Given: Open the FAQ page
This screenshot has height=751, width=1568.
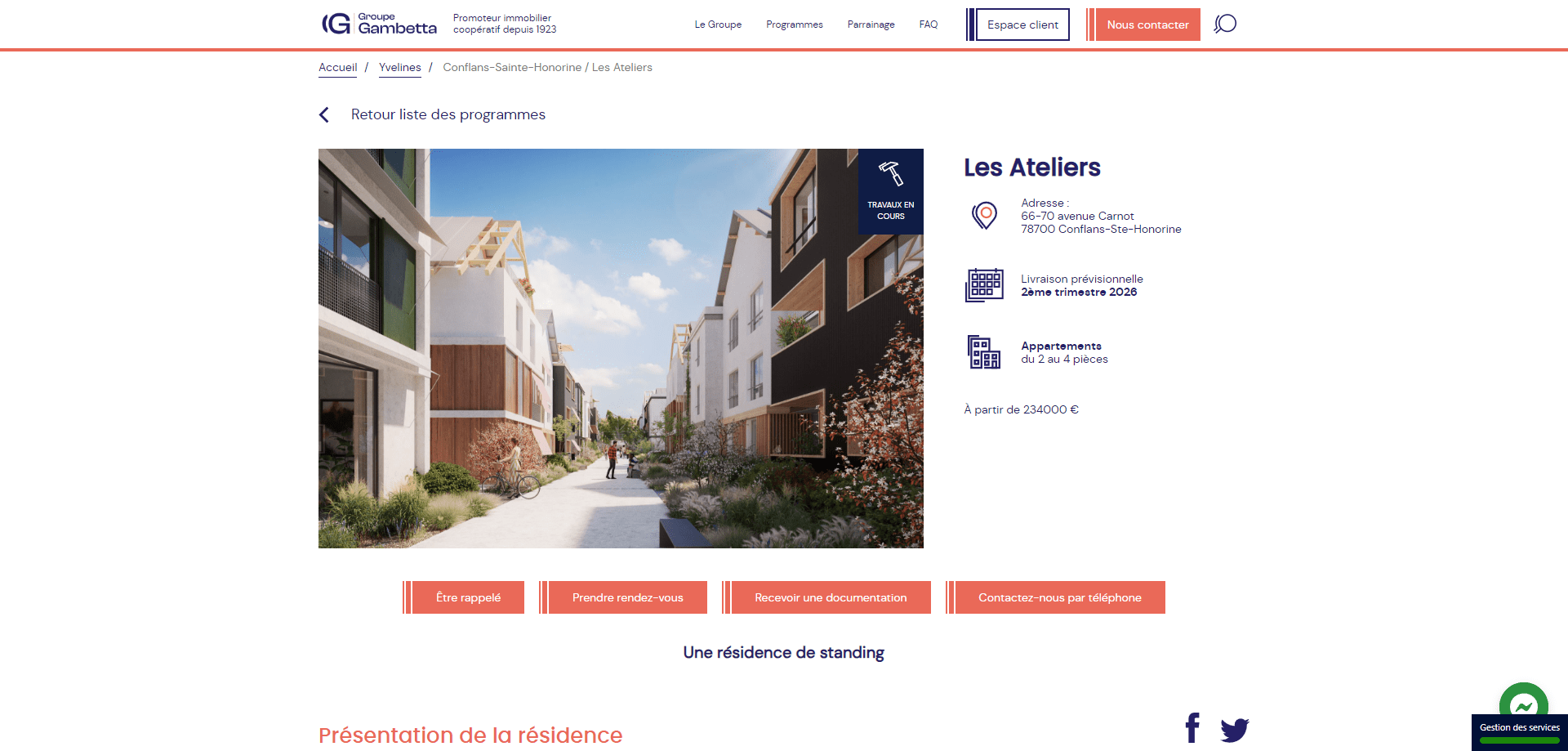Looking at the screenshot, I should (928, 25).
